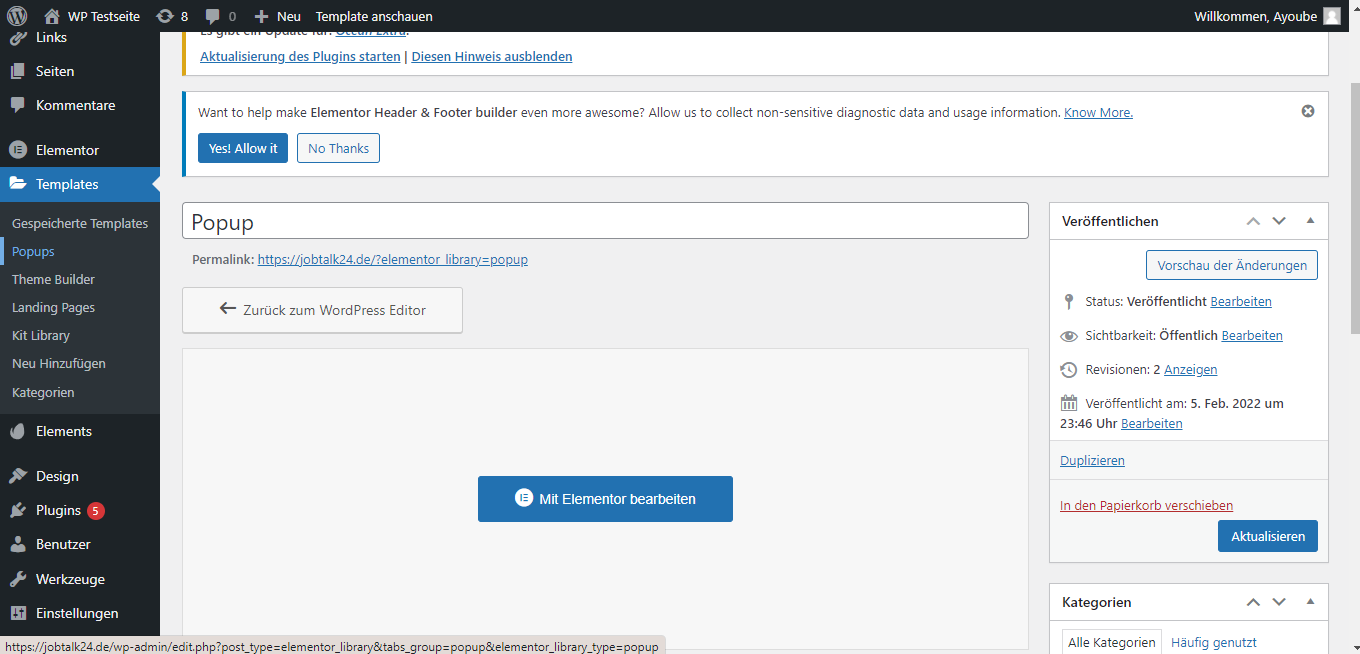Open Kategorien submenu under Templates
This screenshot has height=654, width=1360.
(43, 392)
